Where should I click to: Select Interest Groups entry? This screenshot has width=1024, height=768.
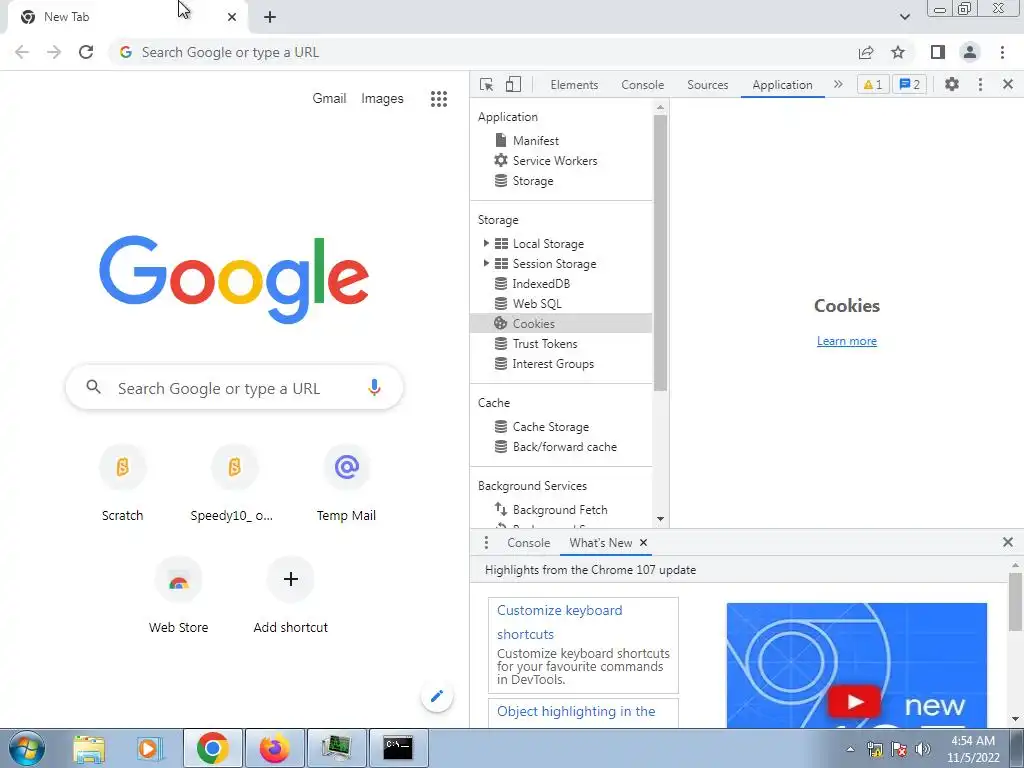553,364
